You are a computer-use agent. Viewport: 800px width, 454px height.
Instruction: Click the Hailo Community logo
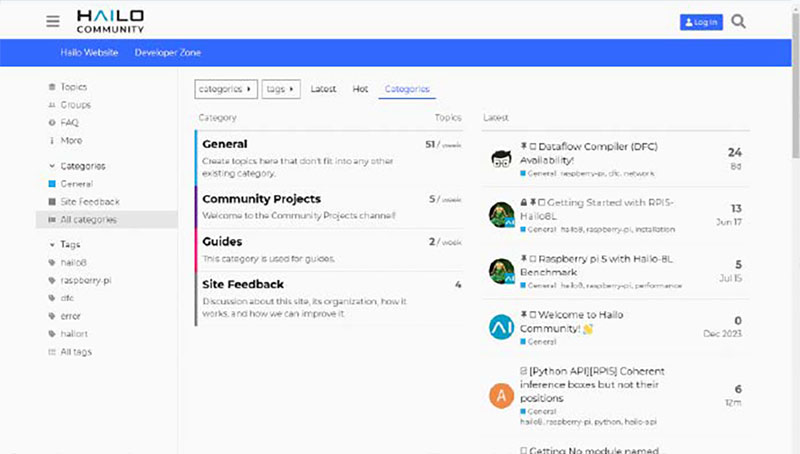pyautogui.click(x=110, y=21)
